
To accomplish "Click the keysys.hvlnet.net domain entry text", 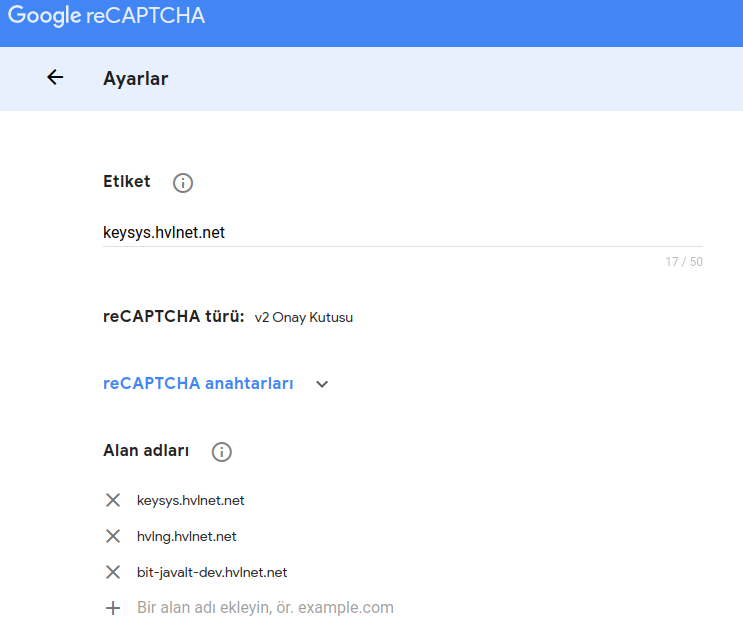I will [190, 500].
